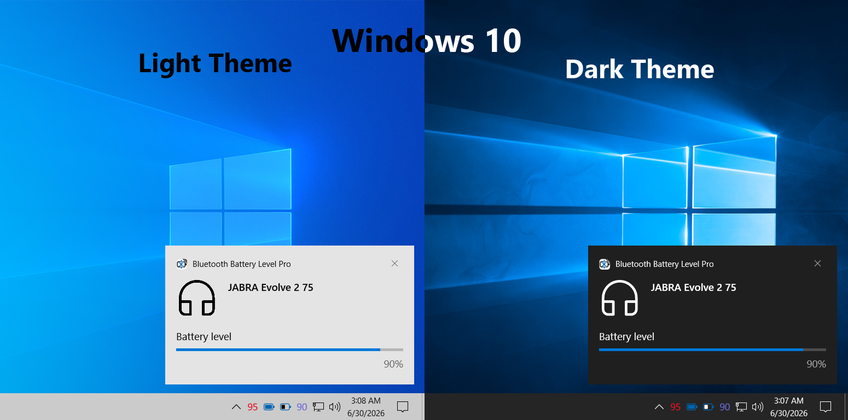Click the red 95 tray icon, dark theme
848x420 pixels.
(675, 407)
